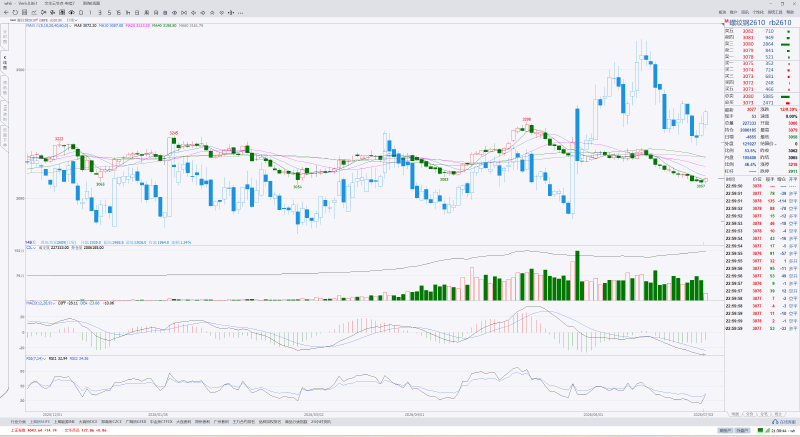
Task: Switch chart to 3-minute period
Action: pos(99,12)
